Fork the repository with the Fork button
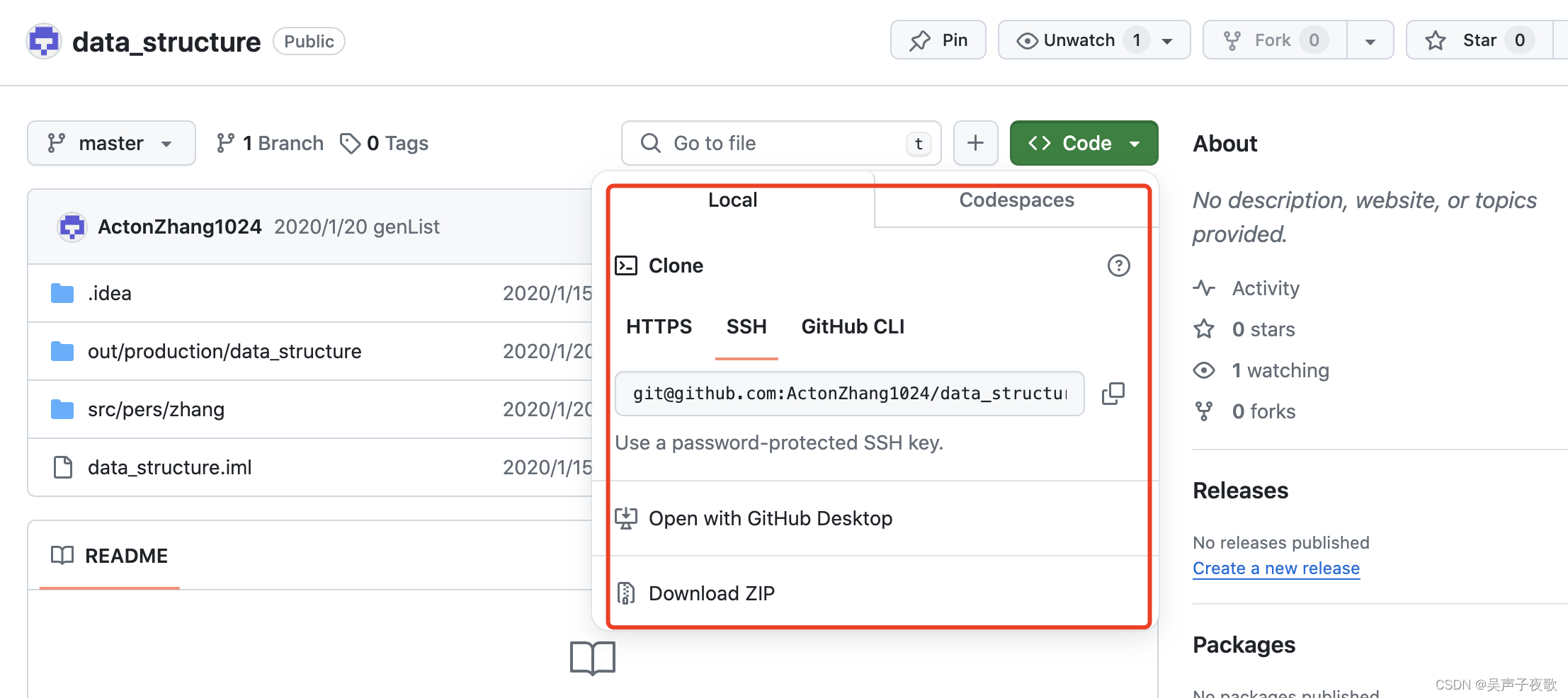This screenshot has height=698, width=1568. click(x=1274, y=40)
